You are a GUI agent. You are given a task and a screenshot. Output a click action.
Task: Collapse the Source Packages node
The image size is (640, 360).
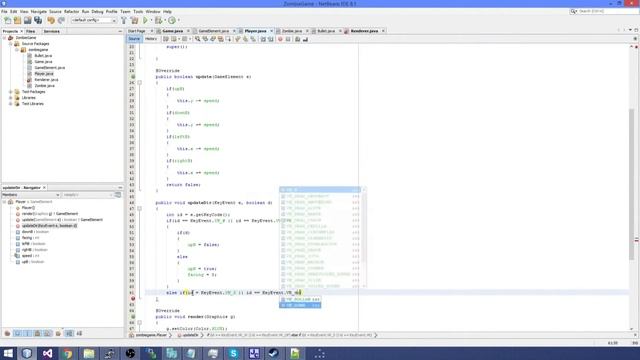click(11, 44)
